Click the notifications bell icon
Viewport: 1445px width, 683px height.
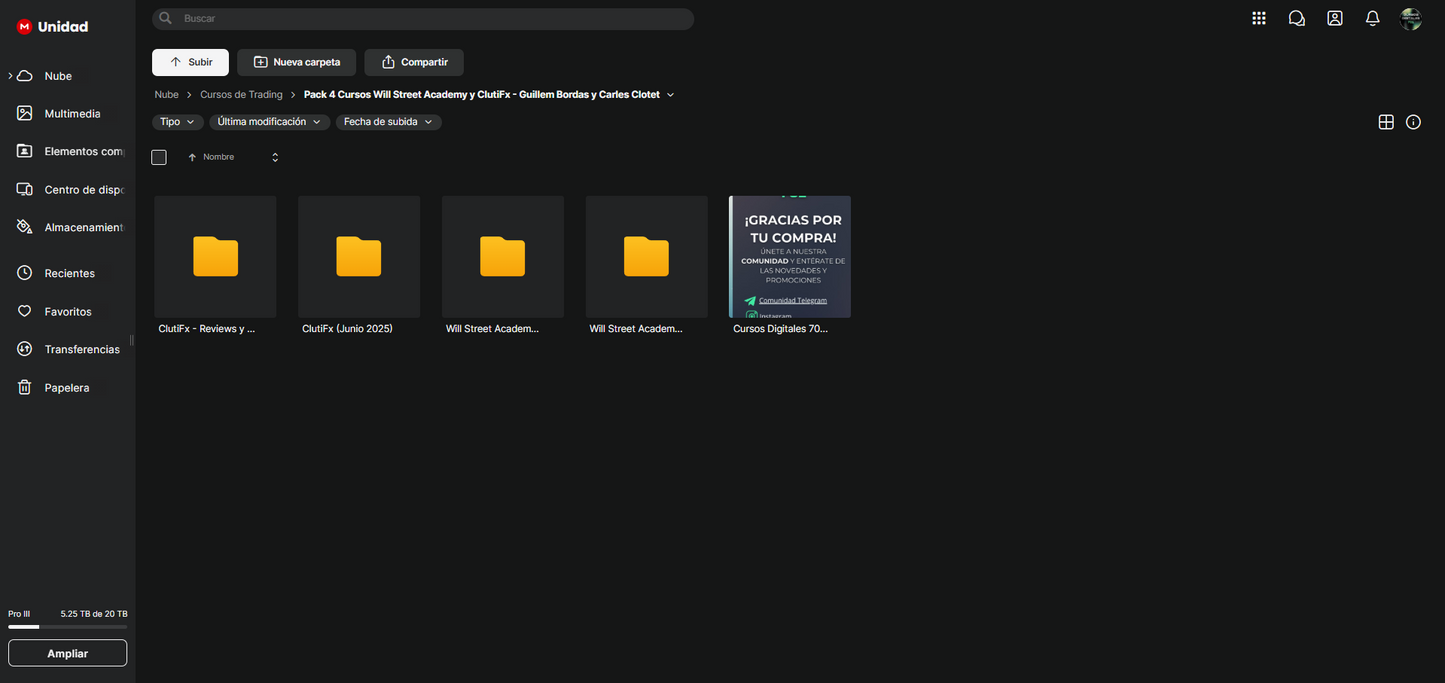click(1372, 18)
